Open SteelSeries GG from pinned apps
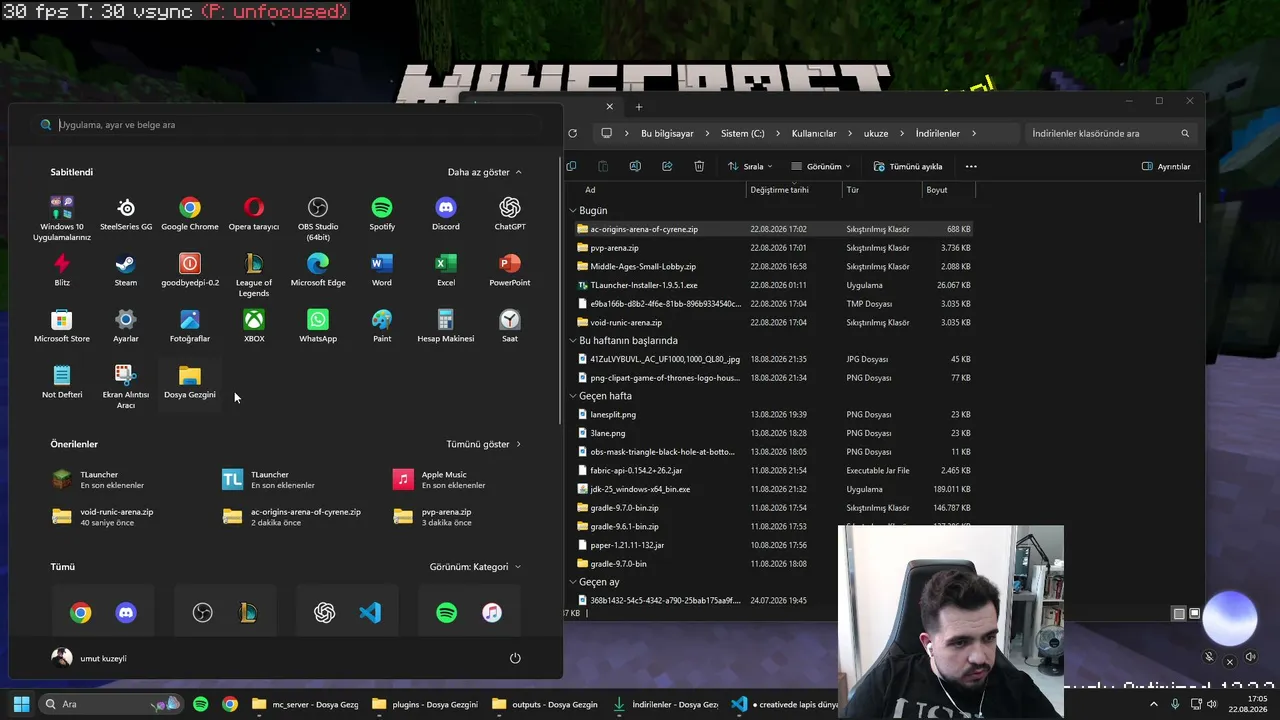 point(126,214)
